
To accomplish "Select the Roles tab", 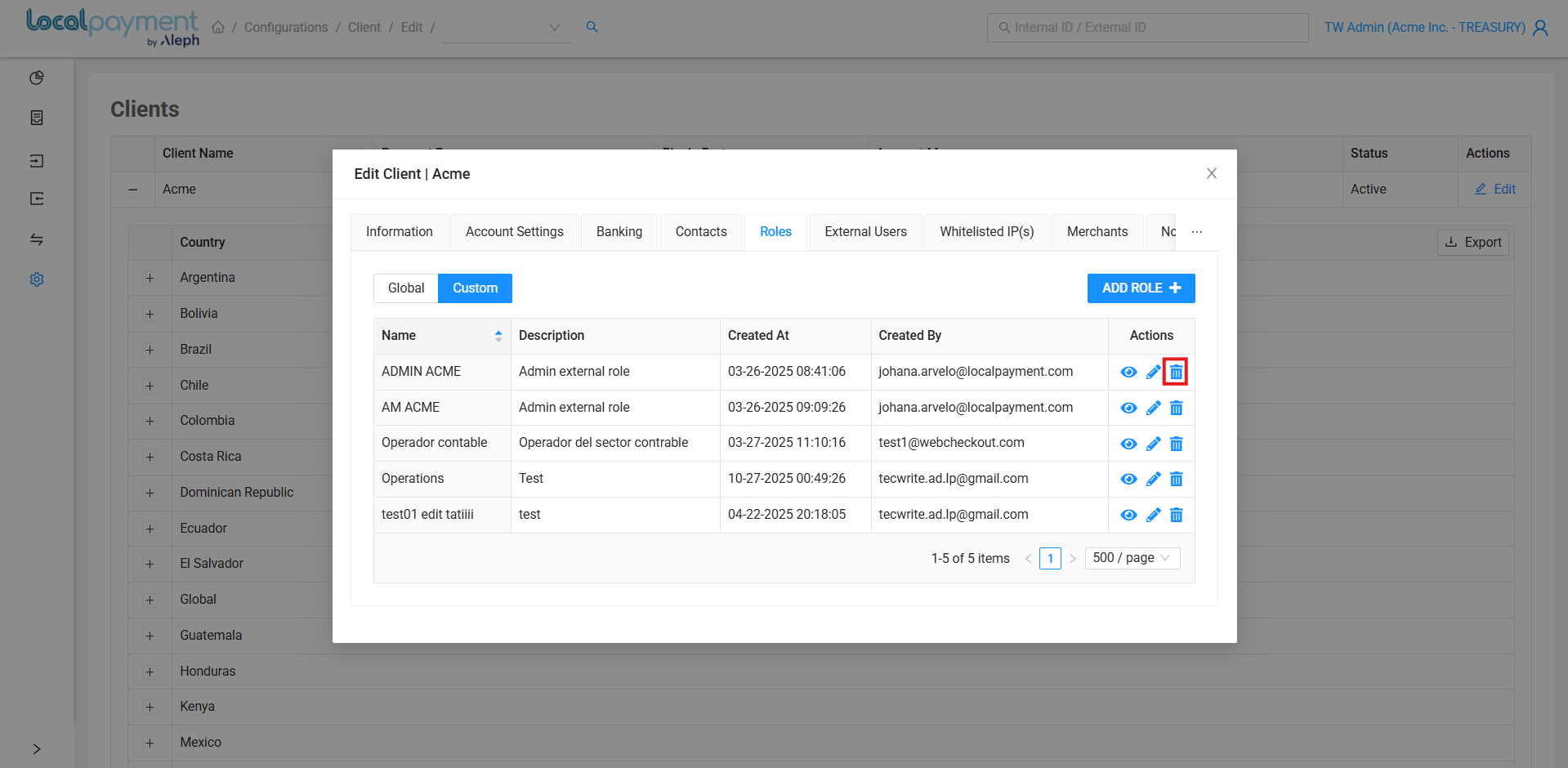I will (775, 232).
